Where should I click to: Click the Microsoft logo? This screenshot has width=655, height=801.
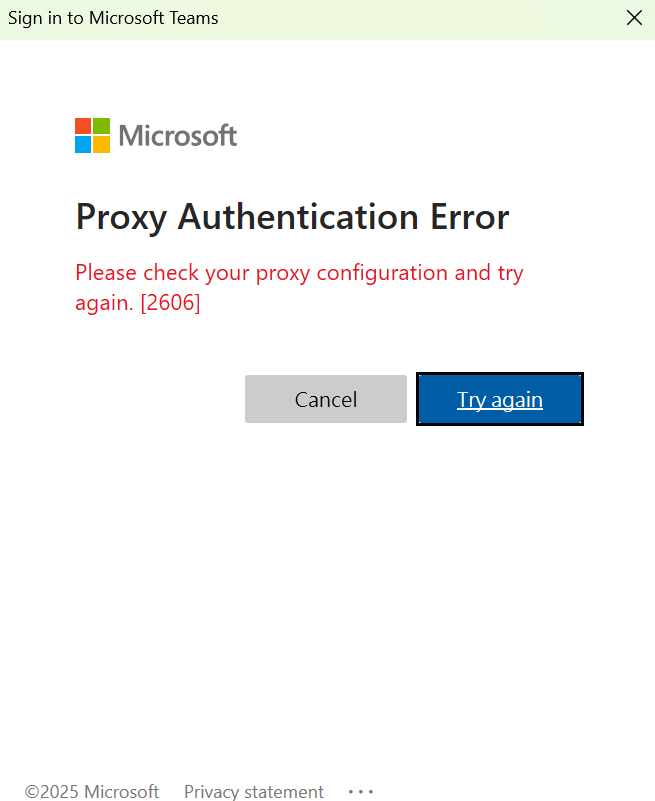coord(155,135)
